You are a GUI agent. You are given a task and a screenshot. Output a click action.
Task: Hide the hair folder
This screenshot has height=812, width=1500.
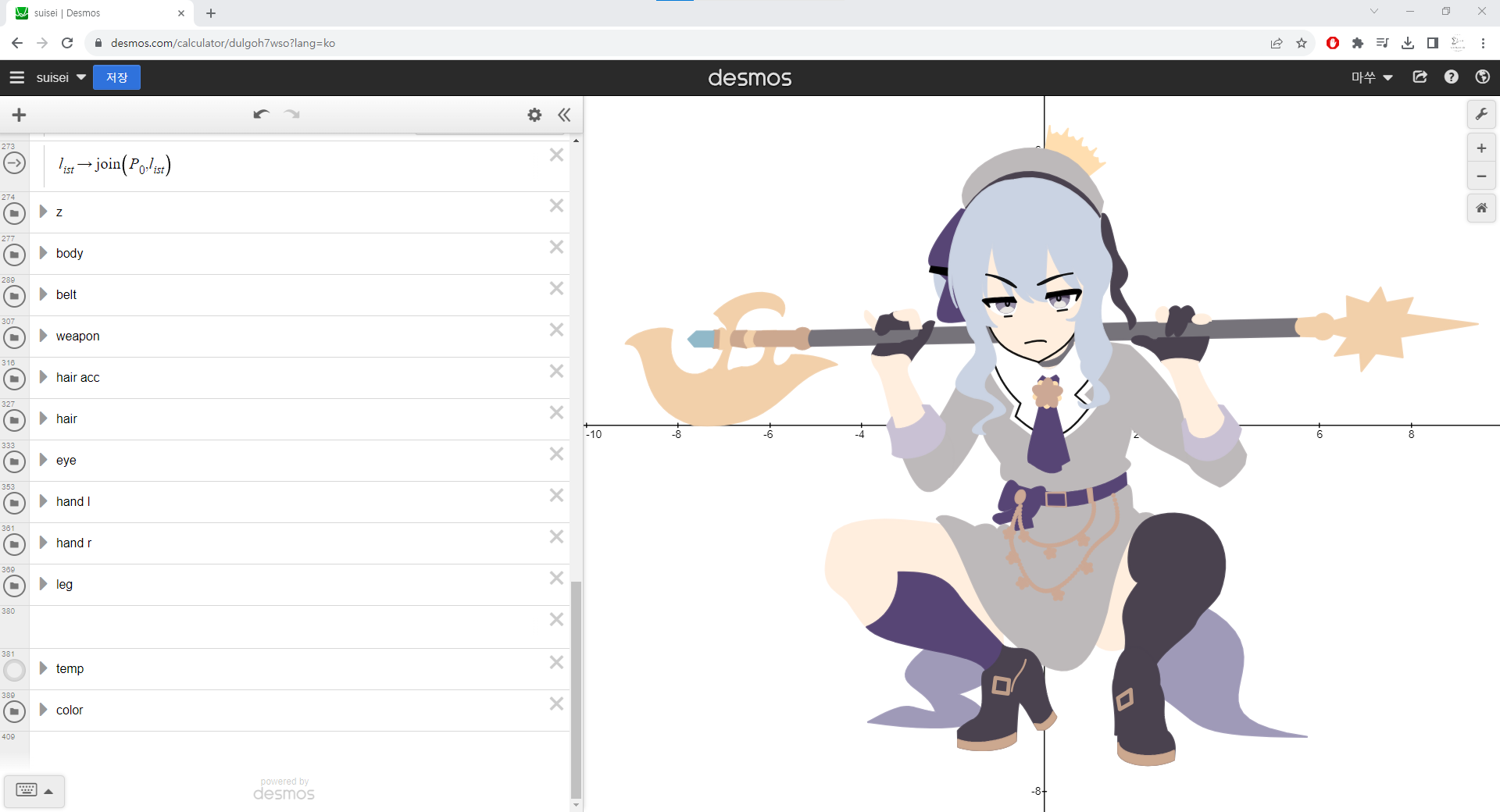pos(14,420)
